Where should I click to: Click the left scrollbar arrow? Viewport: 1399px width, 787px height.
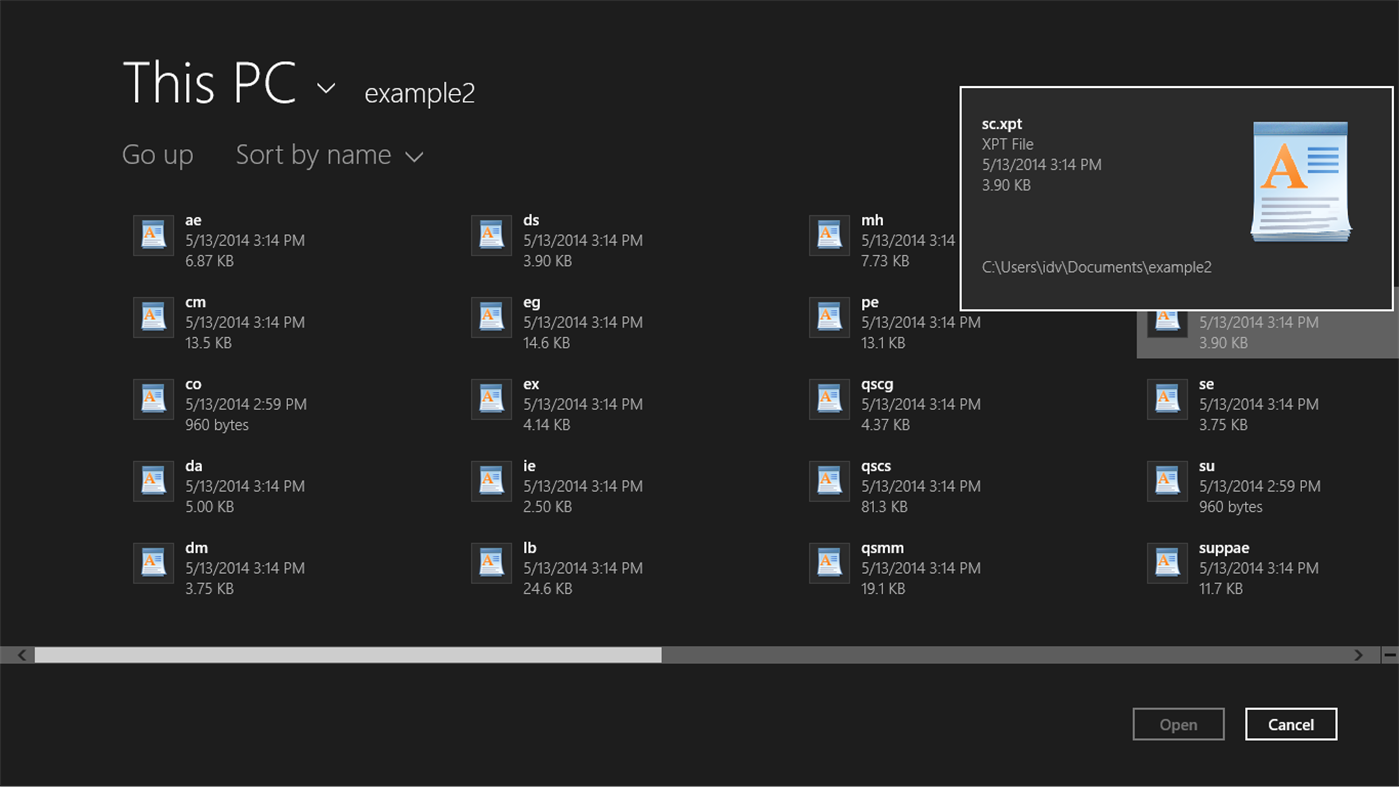[x=21, y=654]
